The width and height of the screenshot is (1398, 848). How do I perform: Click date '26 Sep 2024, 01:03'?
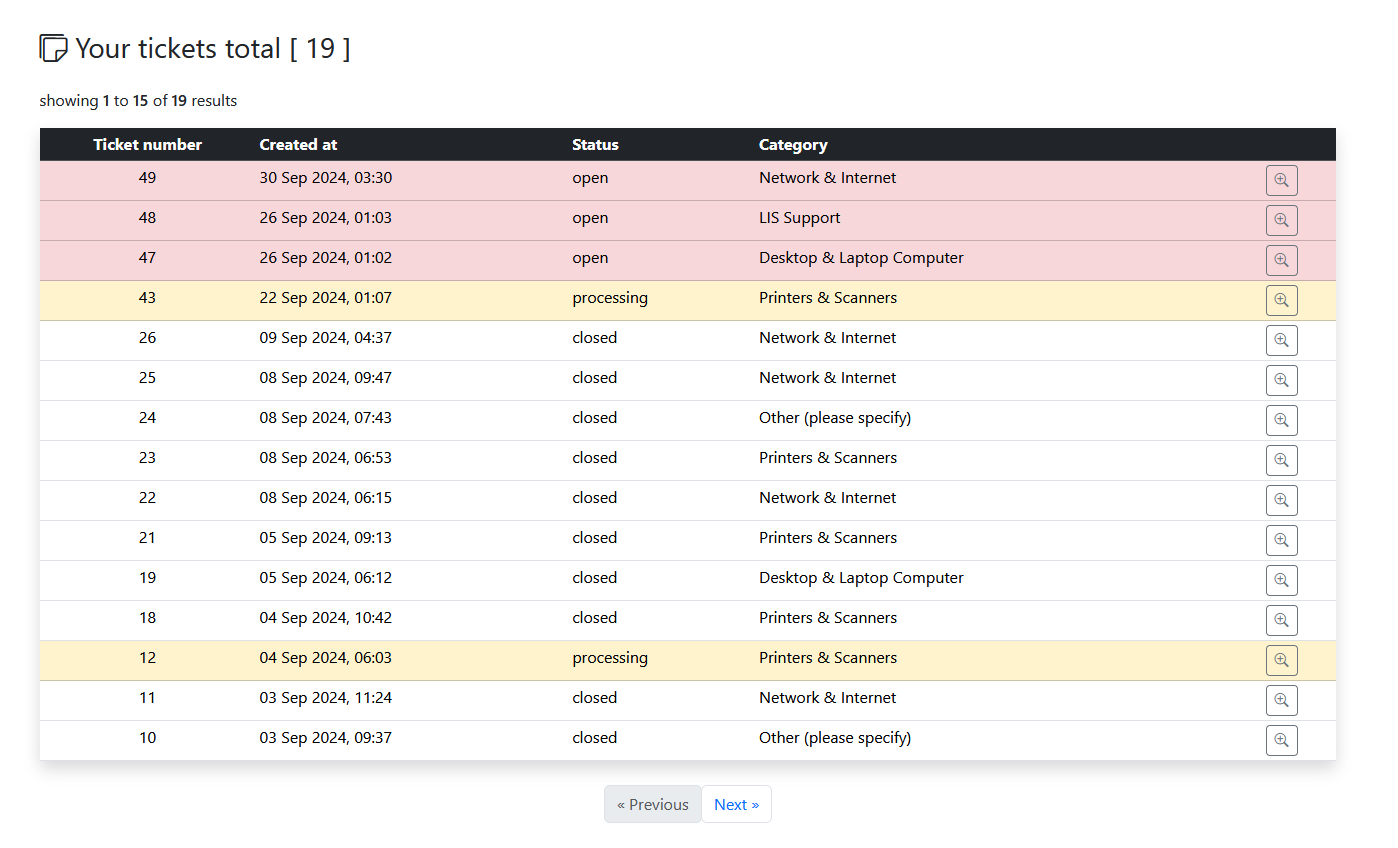point(326,218)
